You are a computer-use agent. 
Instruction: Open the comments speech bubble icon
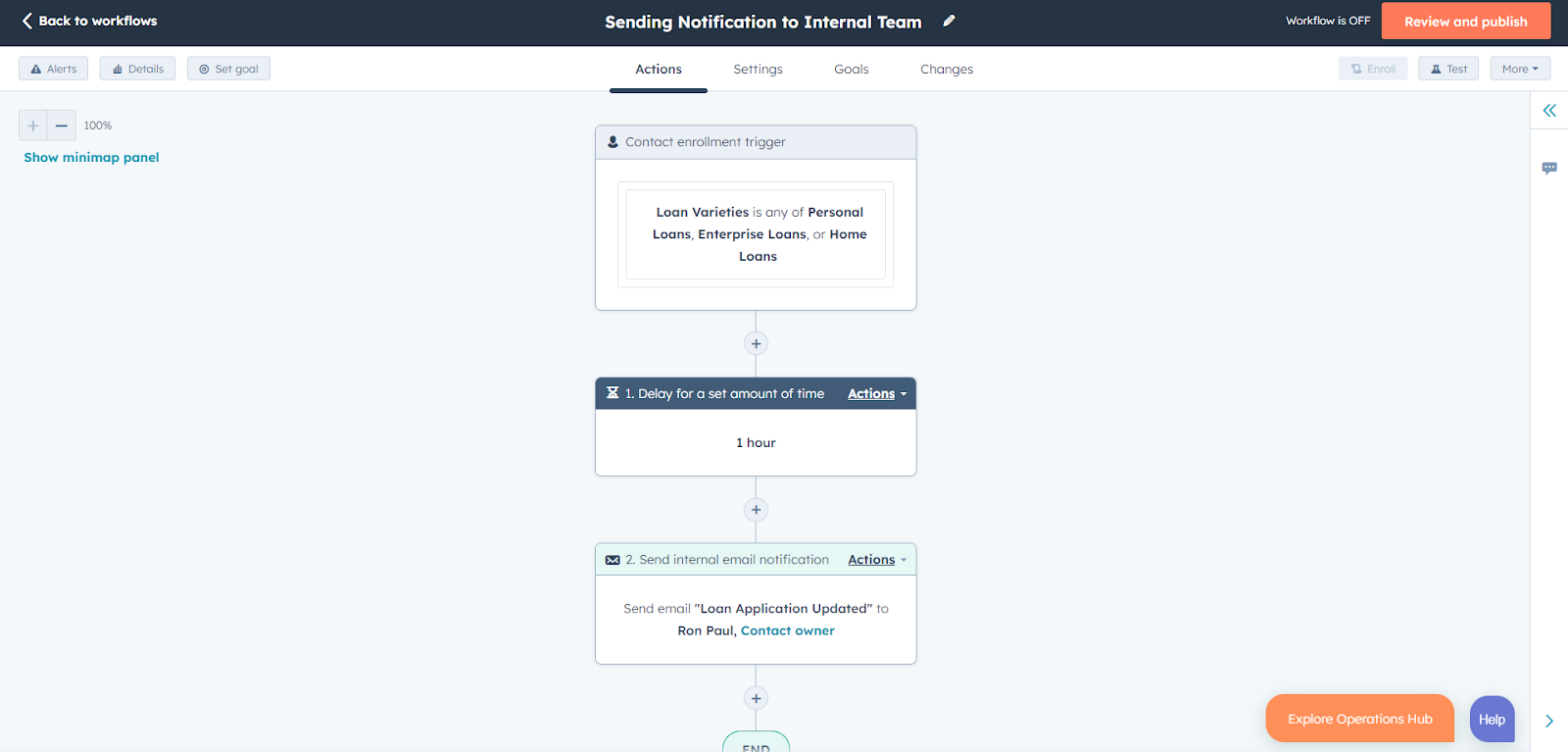(1549, 168)
